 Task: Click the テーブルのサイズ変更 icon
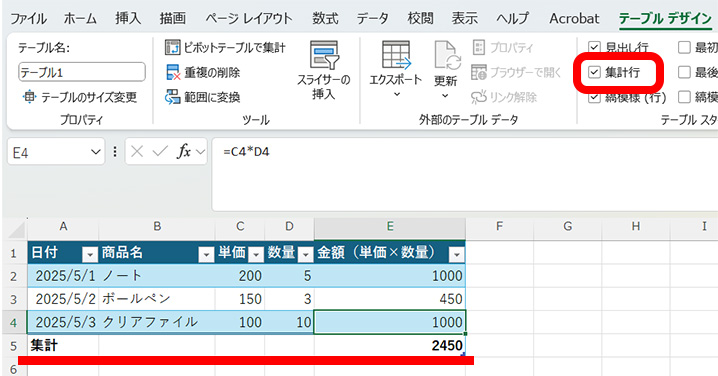(x=29, y=97)
